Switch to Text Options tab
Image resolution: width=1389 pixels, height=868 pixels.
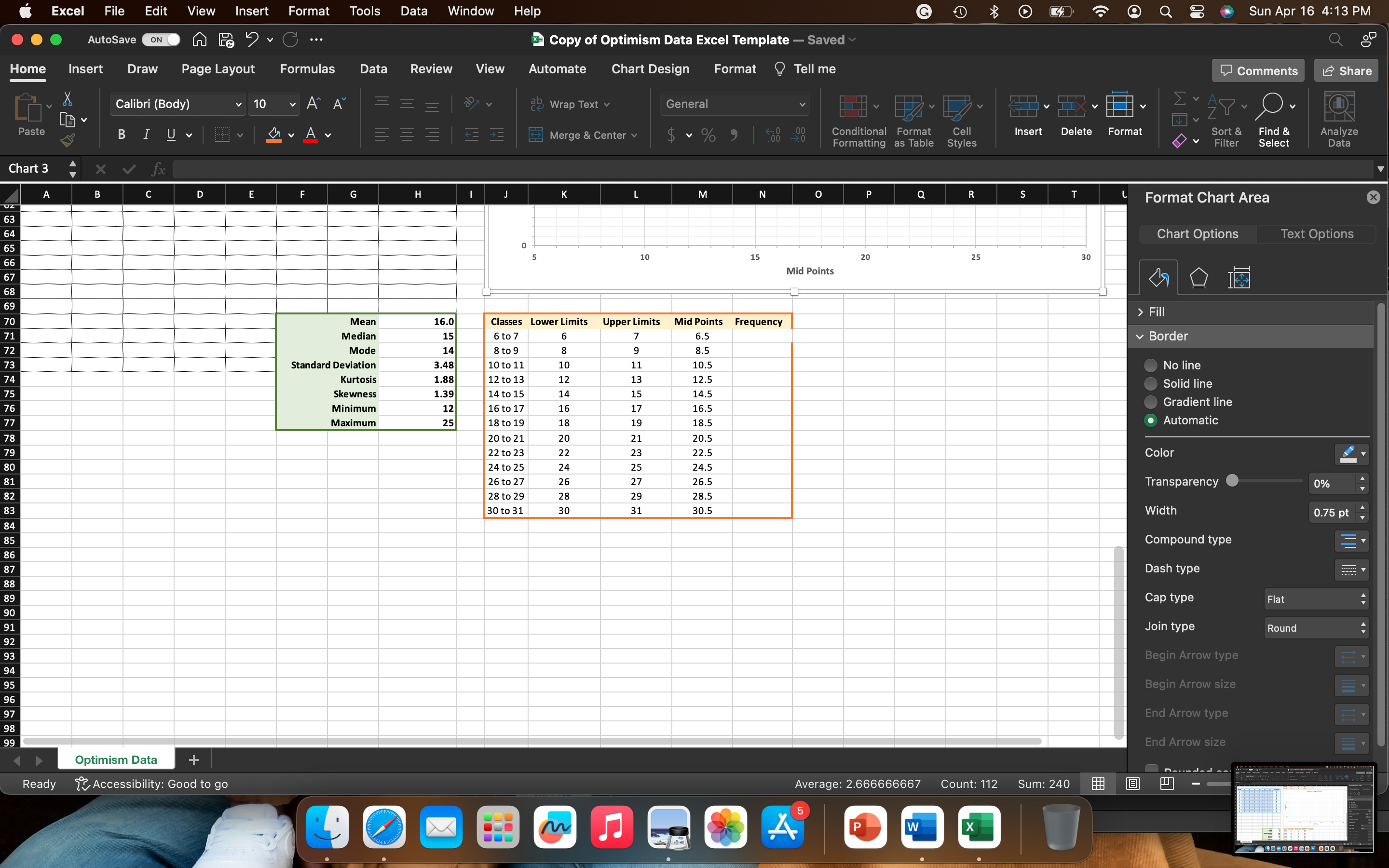coord(1317,234)
